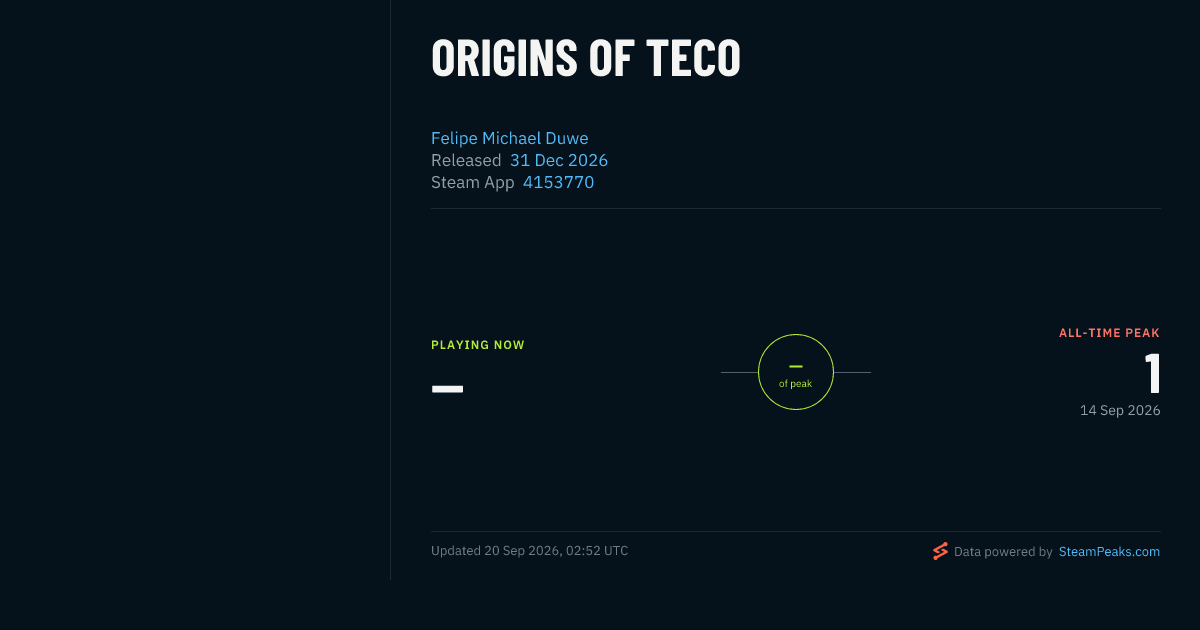Click the 'Data powered by' text

coord(1003,551)
